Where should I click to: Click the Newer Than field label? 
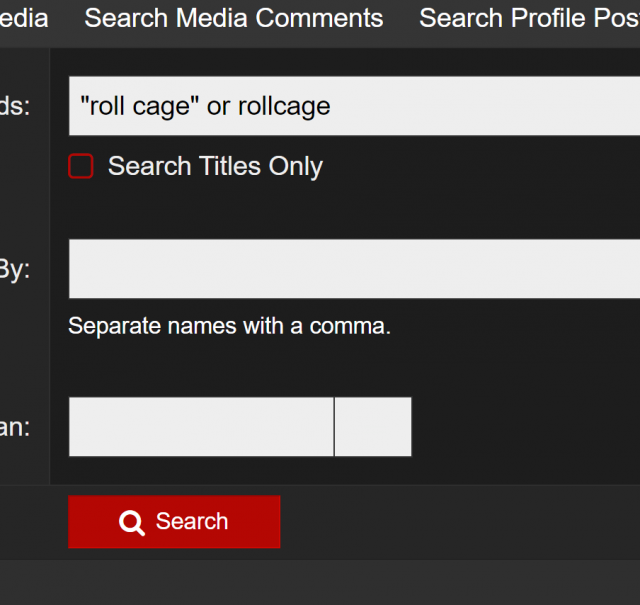15,427
